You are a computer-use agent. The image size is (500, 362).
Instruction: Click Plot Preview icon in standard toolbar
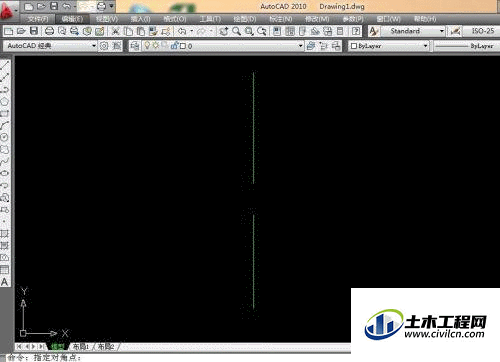pos(62,31)
